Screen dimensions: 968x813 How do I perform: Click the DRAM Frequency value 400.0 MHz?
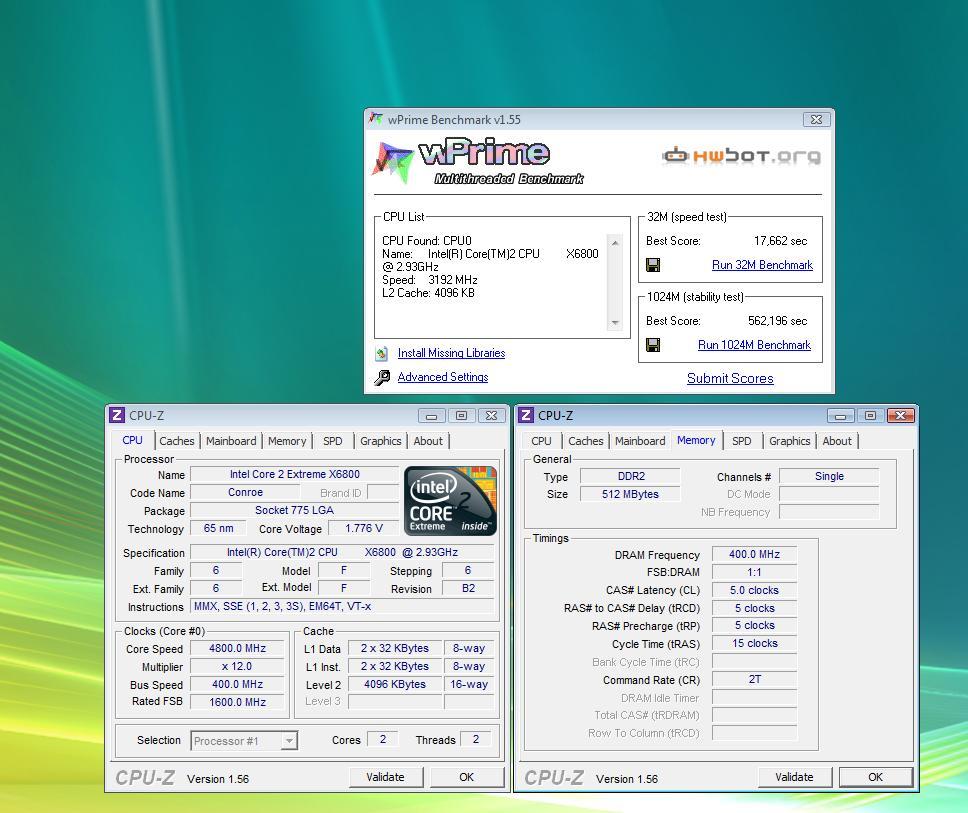pos(754,554)
